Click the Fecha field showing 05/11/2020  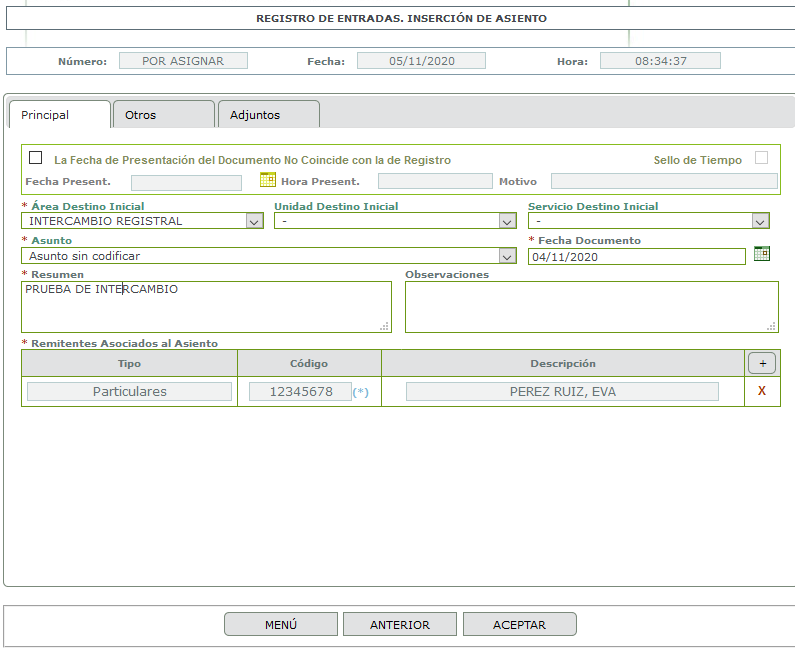[x=421, y=61]
